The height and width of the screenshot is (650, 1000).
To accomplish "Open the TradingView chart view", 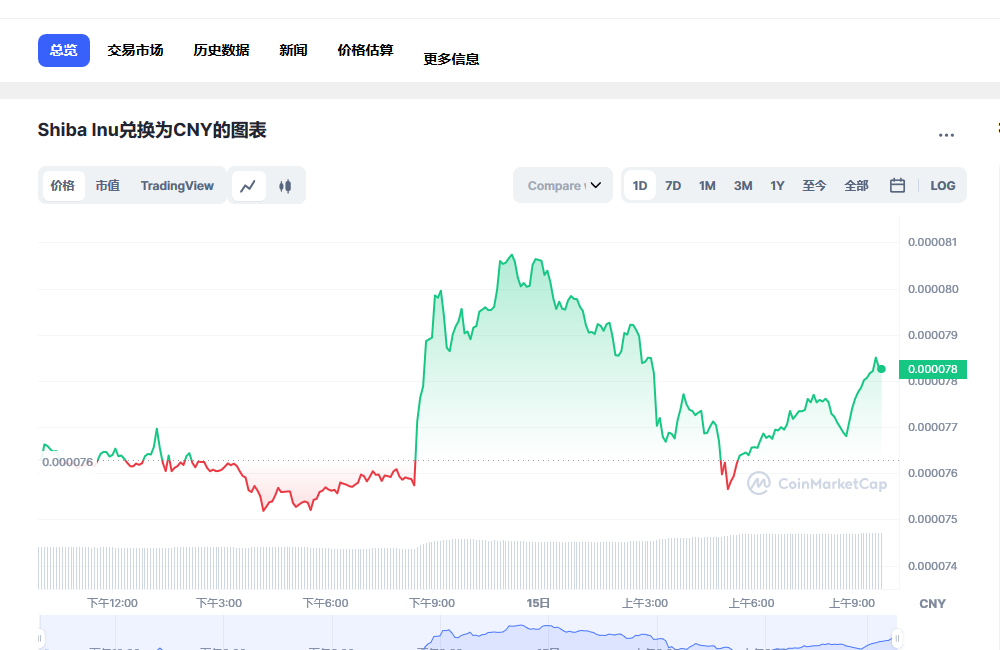I will pyautogui.click(x=177, y=185).
